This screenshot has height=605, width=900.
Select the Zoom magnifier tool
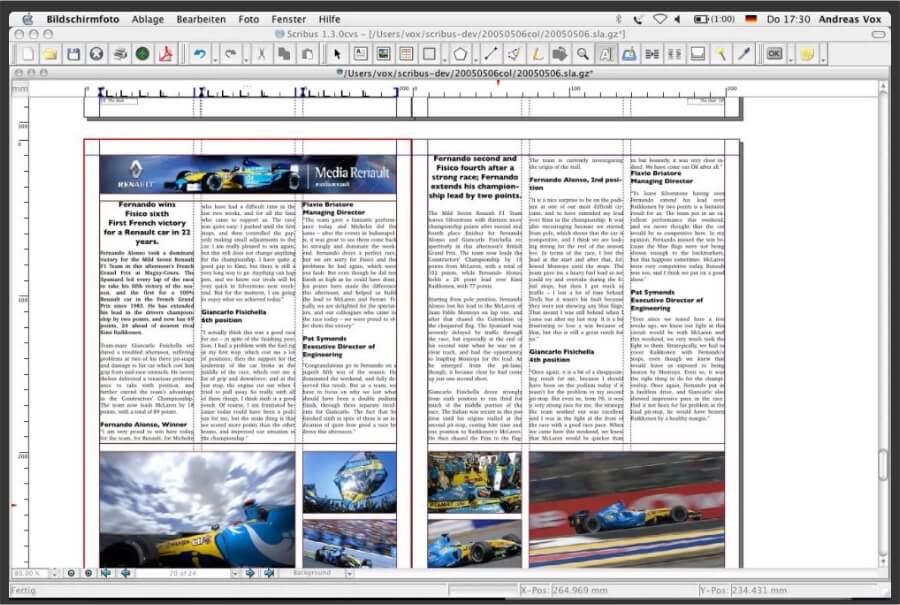pyautogui.click(x=583, y=55)
